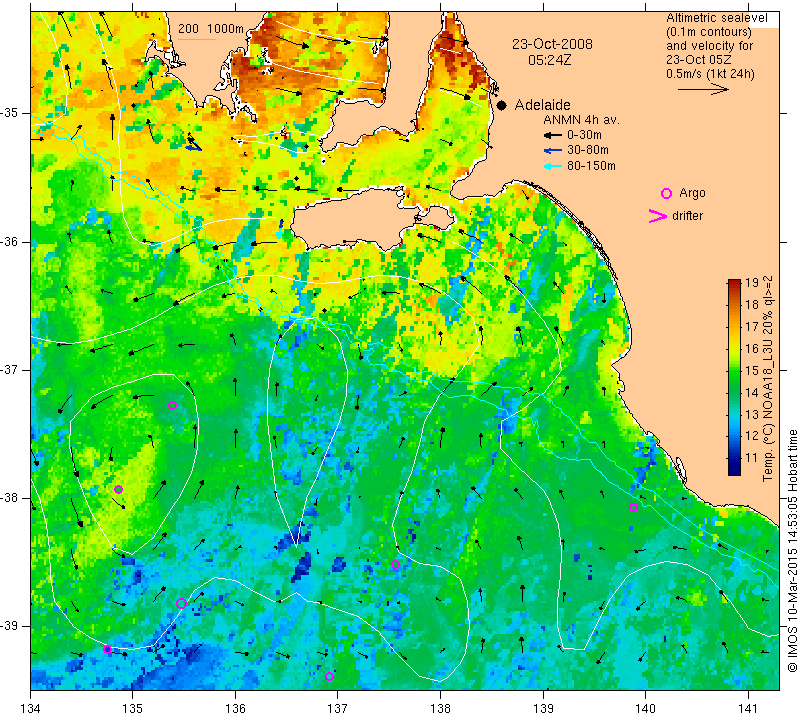Click the Argo float marker near 136.9E, 39.4S

coord(329,677)
